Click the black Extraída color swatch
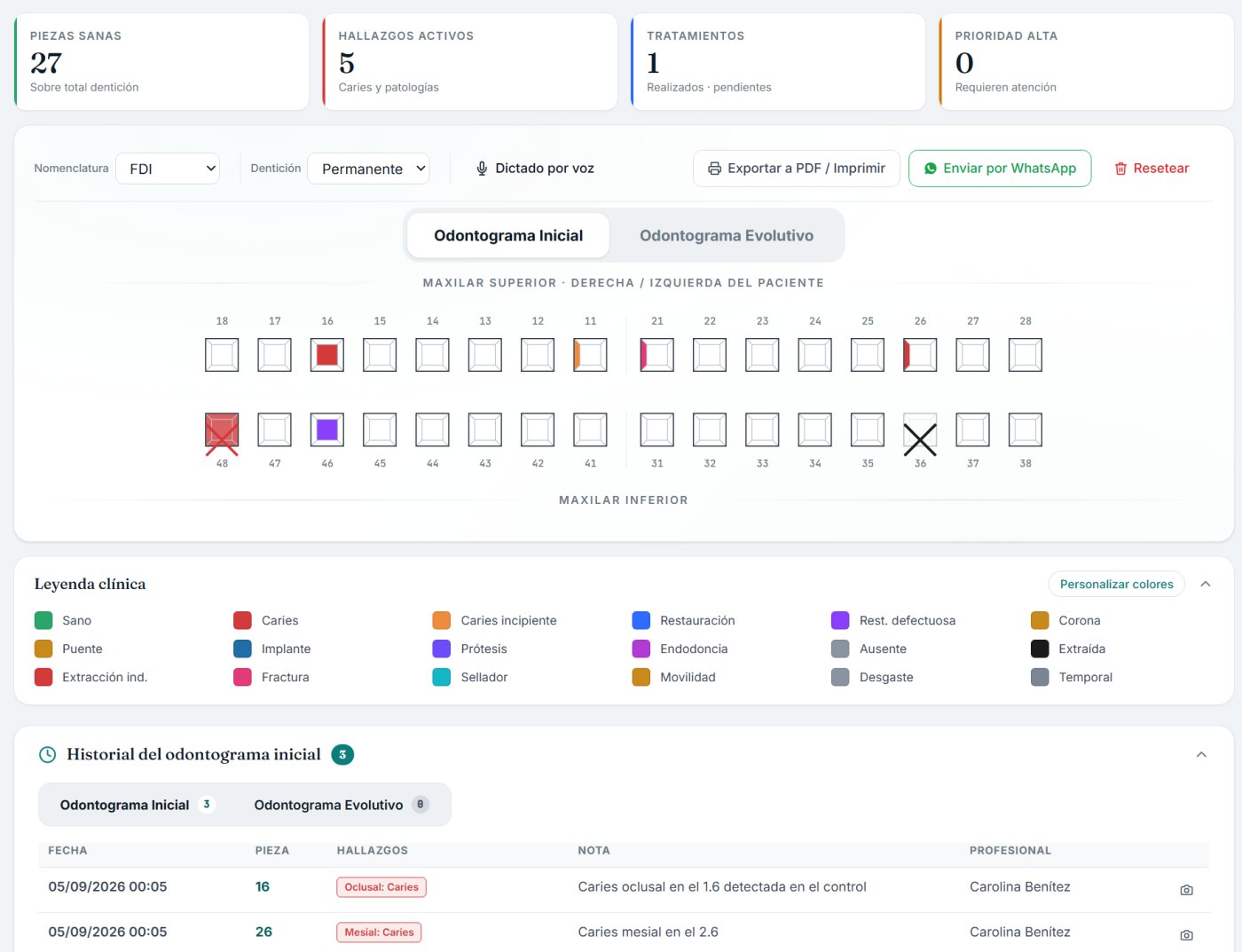The height and width of the screenshot is (952, 1242). tap(1040, 649)
